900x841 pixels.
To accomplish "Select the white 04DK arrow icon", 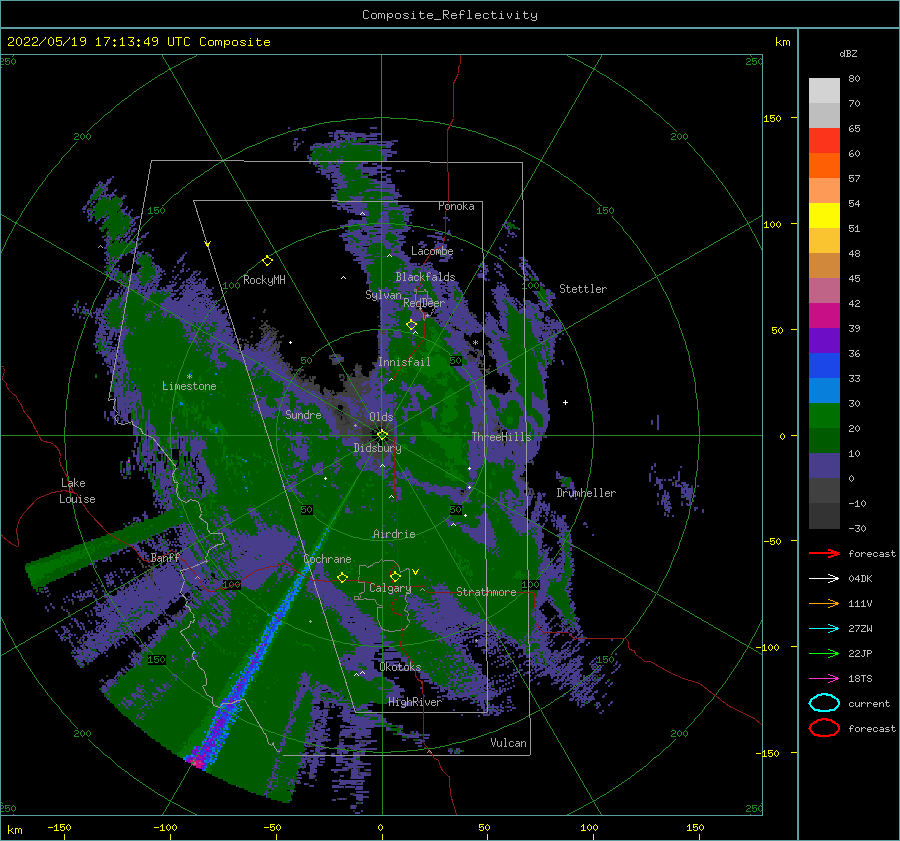I will click(824, 578).
